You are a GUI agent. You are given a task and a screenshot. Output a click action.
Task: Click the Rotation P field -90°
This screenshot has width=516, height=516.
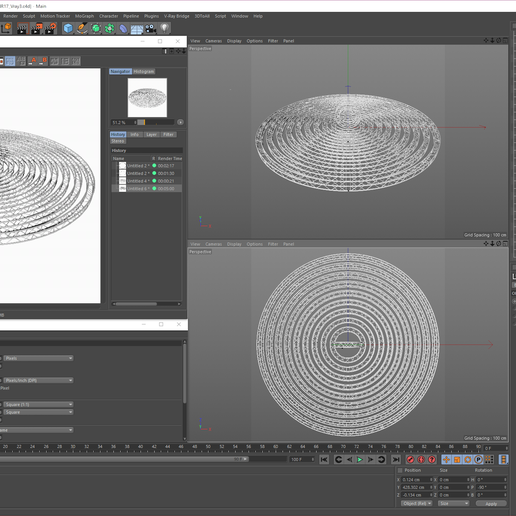point(492,487)
